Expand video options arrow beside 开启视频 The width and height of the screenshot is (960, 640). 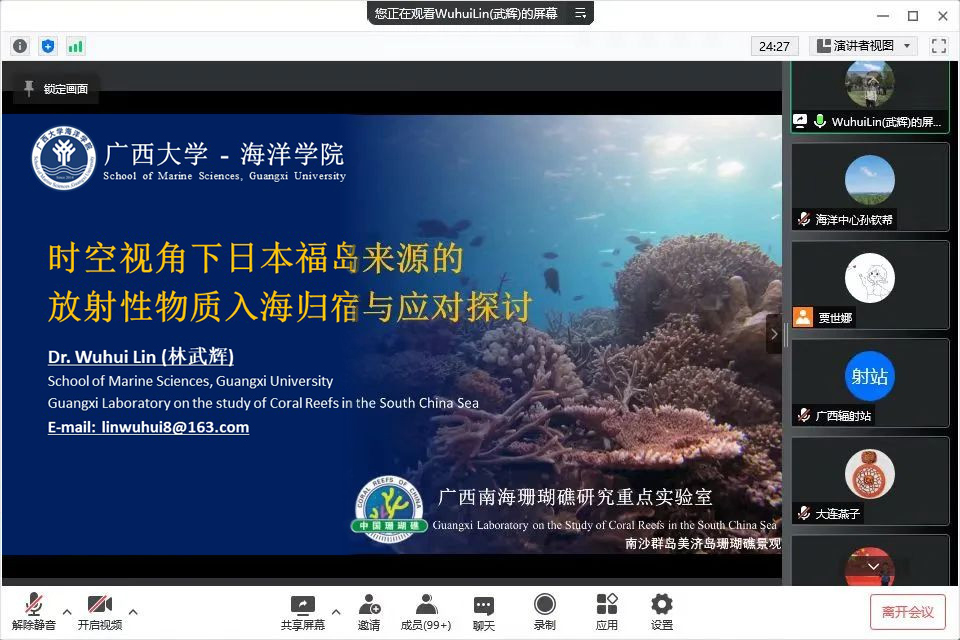click(133, 611)
